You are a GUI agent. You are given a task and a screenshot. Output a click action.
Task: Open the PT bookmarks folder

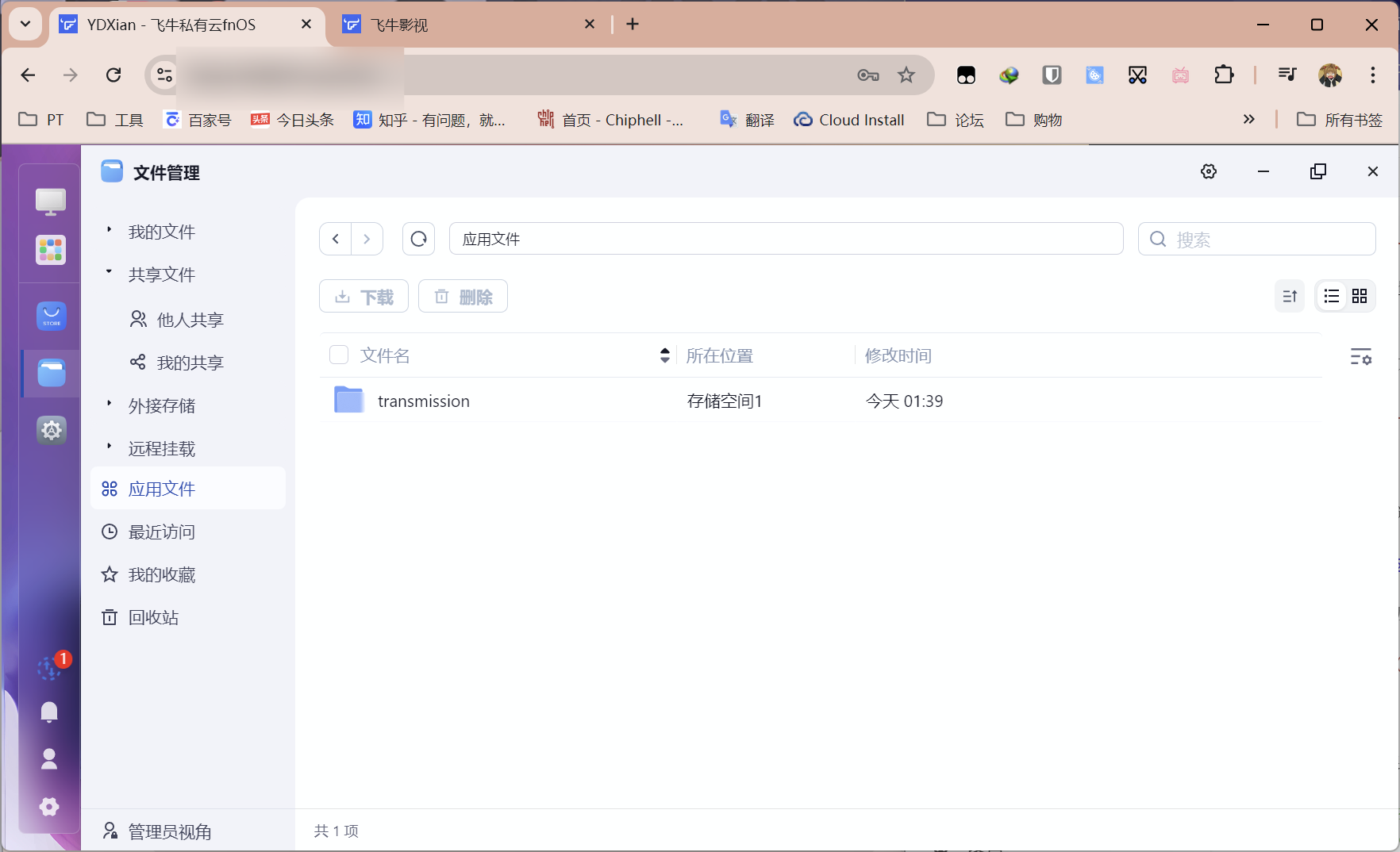coord(41,120)
